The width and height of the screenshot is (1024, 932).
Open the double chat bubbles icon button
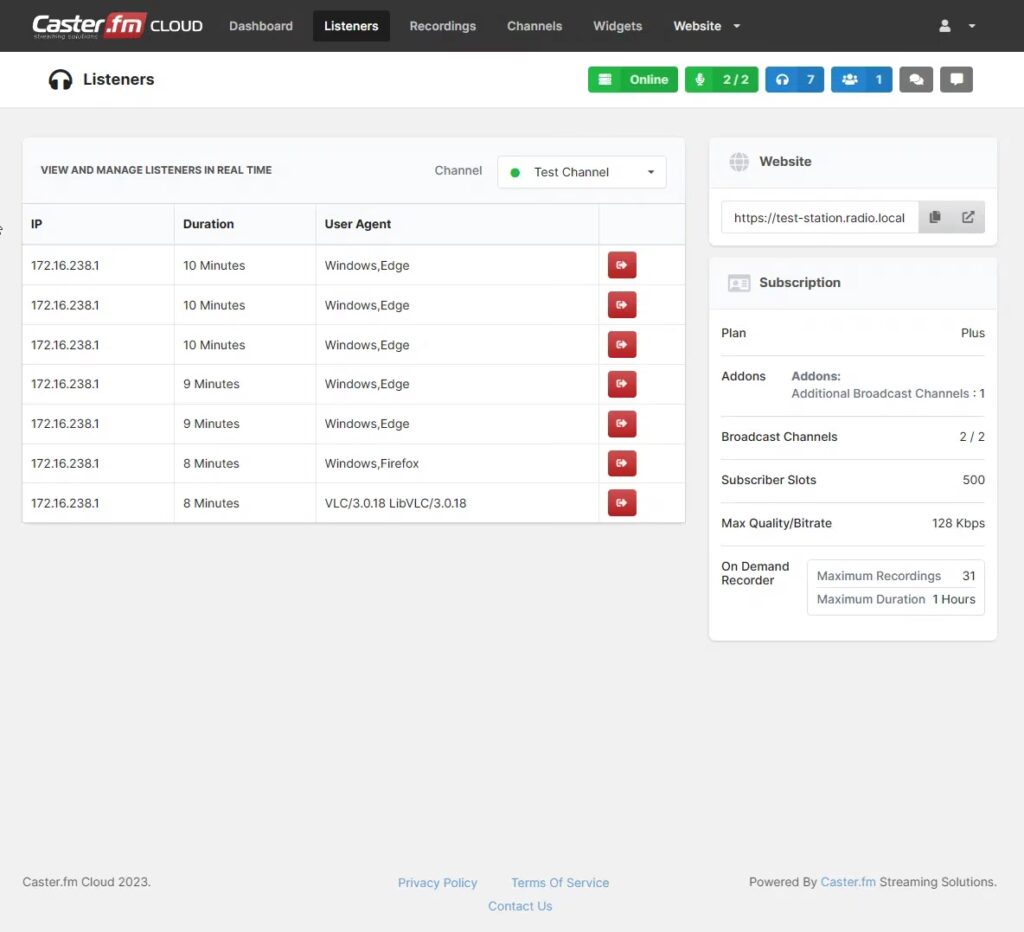coord(916,80)
